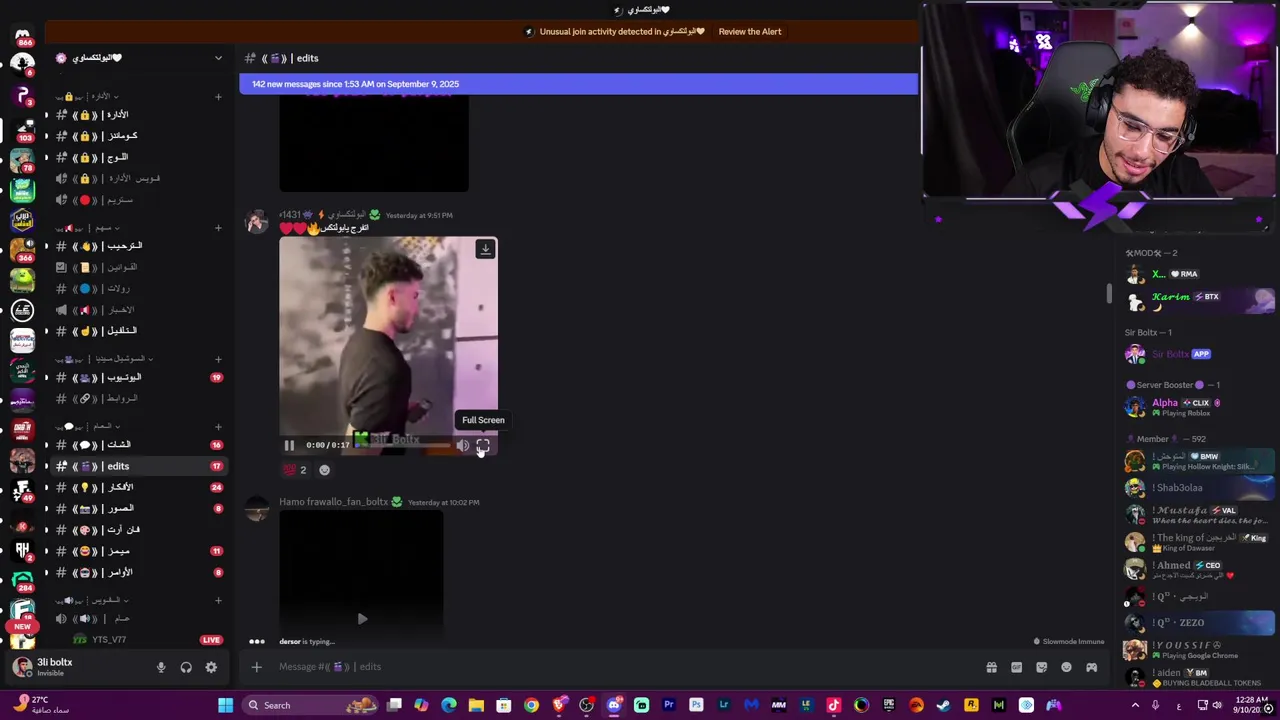This screenshot has width=1280, height=720.
Task: Open File Explorer from taskbar
Action: pos(476,705)
